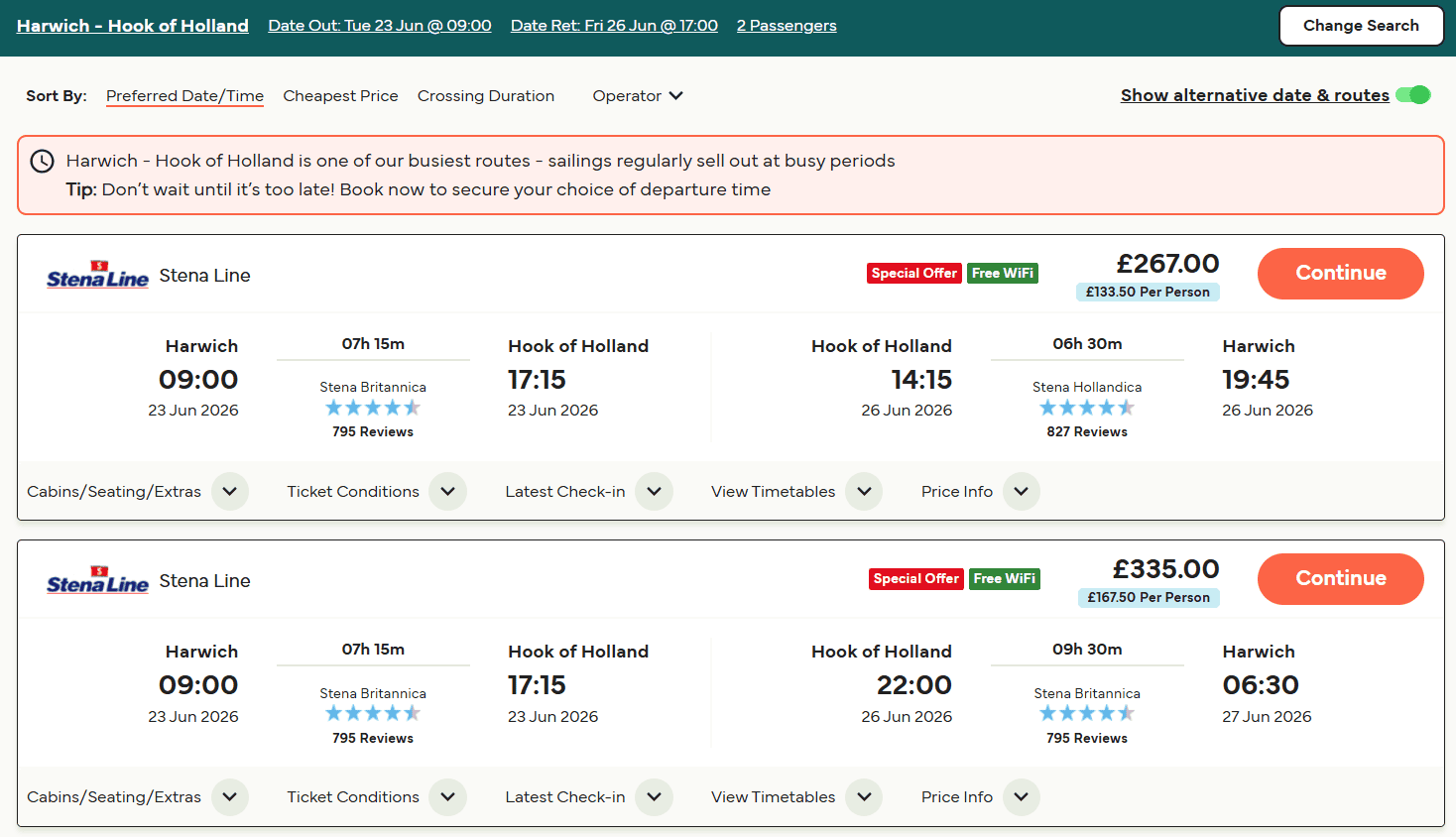Expand View Timetables in second result
The width and height of the screenshot is (1456, 837).
click(x=863, y=796)
